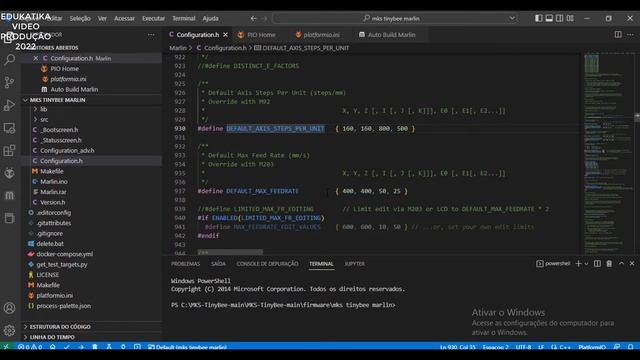Click Ln 930, Col 35 in status bar
This screenshot has height=360, width=640.
[458, 347]
